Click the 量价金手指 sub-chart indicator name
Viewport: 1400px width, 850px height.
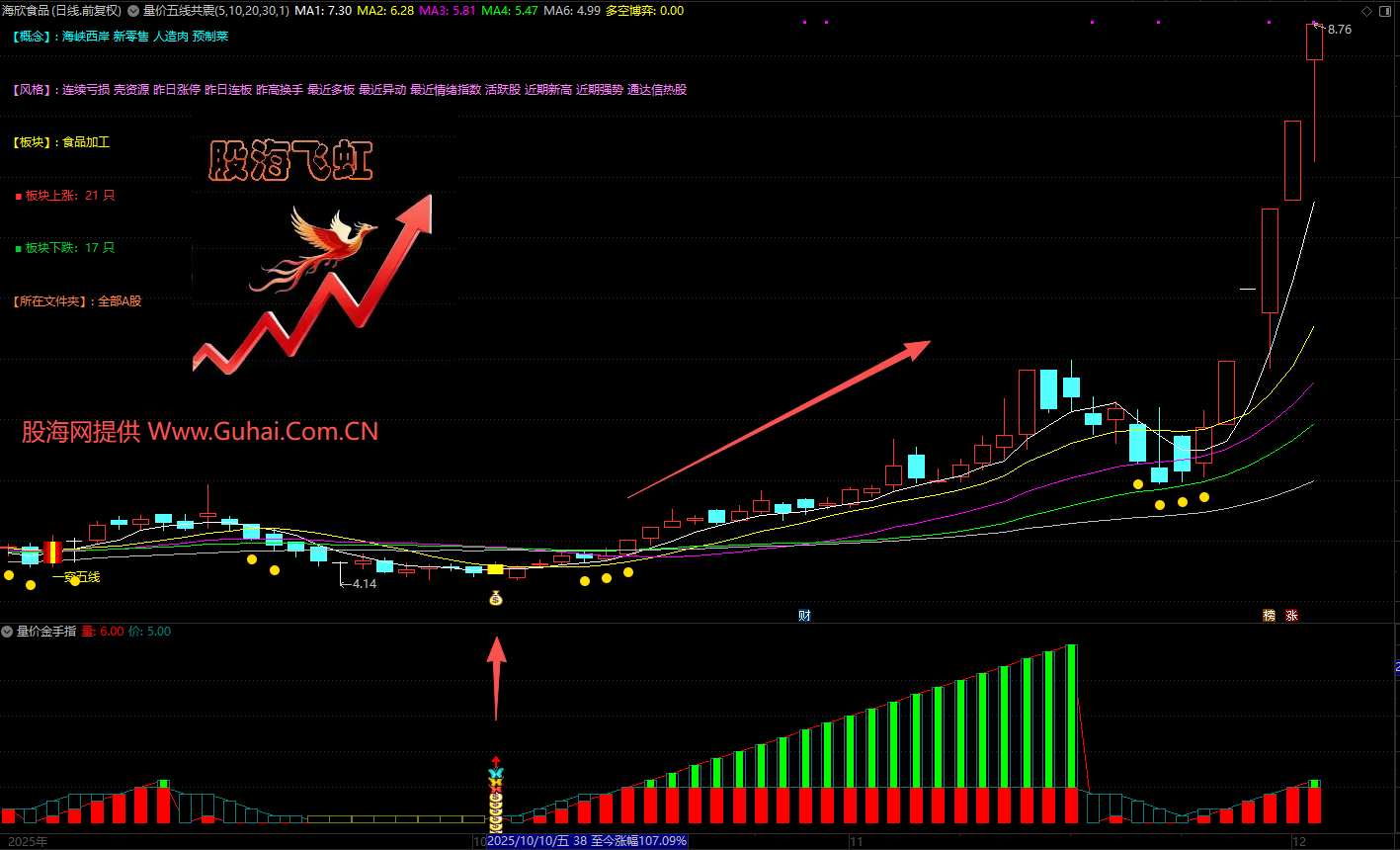tap(46, 632)
